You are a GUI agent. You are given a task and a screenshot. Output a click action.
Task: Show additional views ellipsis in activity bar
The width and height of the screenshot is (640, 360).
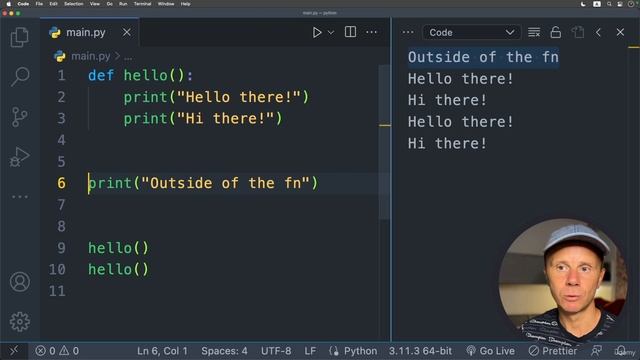click(x=20, y=197)
